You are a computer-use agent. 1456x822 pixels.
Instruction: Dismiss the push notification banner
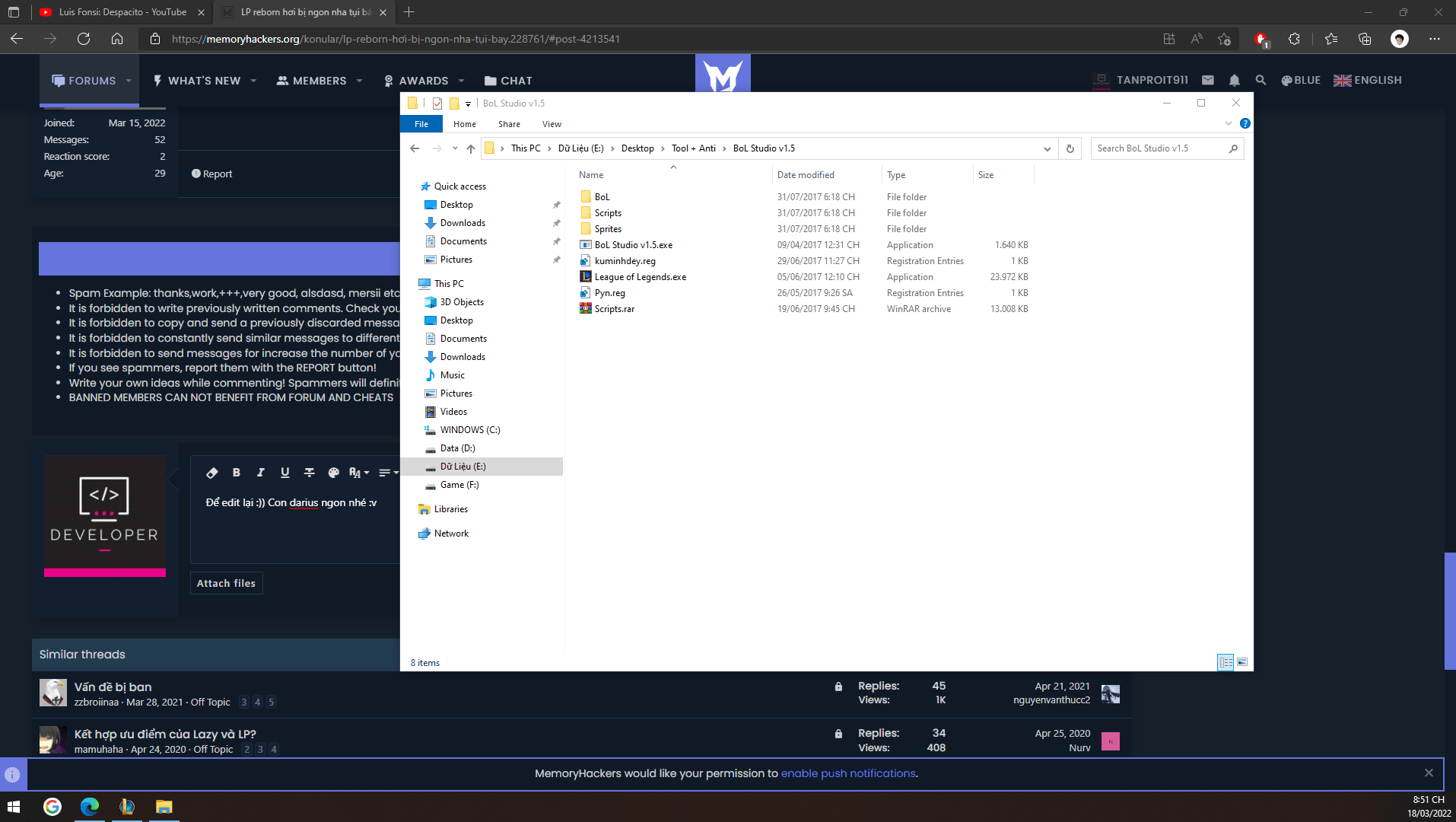1429,773
